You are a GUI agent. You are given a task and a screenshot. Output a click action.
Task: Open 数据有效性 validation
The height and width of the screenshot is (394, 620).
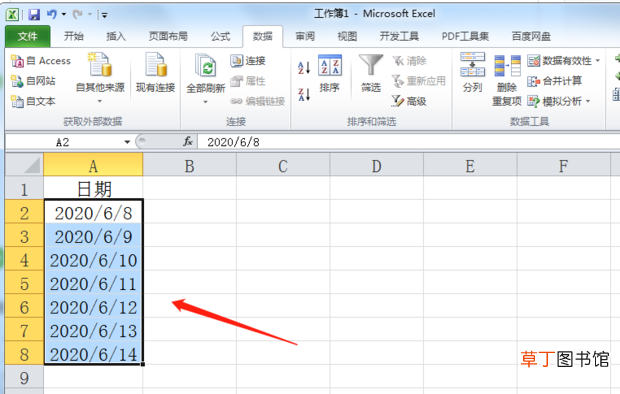point(560,61)
